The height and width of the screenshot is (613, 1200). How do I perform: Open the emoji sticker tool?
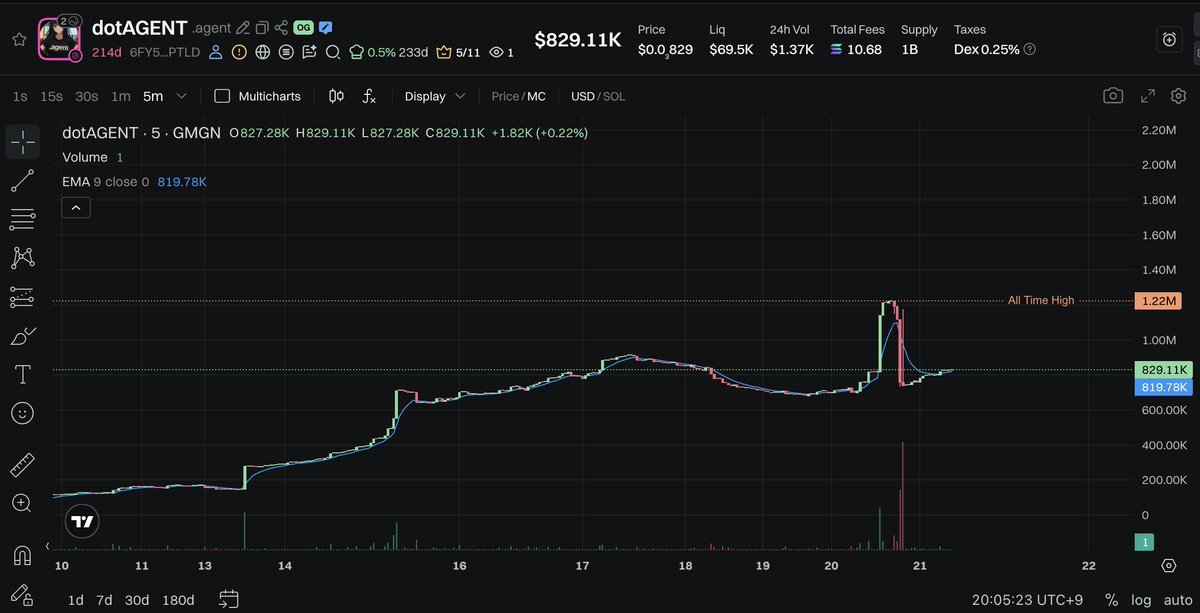tap(22, 413)
